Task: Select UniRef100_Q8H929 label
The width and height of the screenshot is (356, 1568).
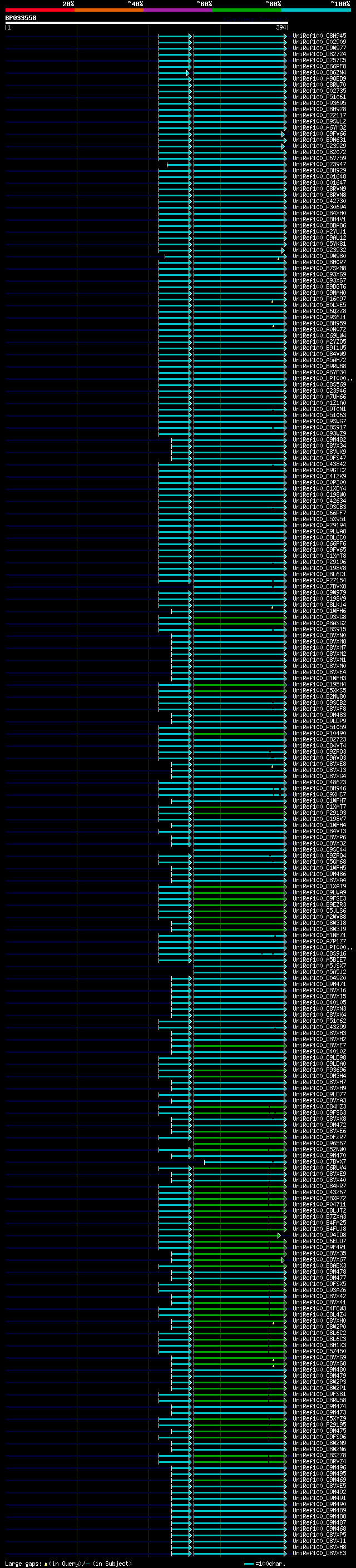Action: [319, 170]
